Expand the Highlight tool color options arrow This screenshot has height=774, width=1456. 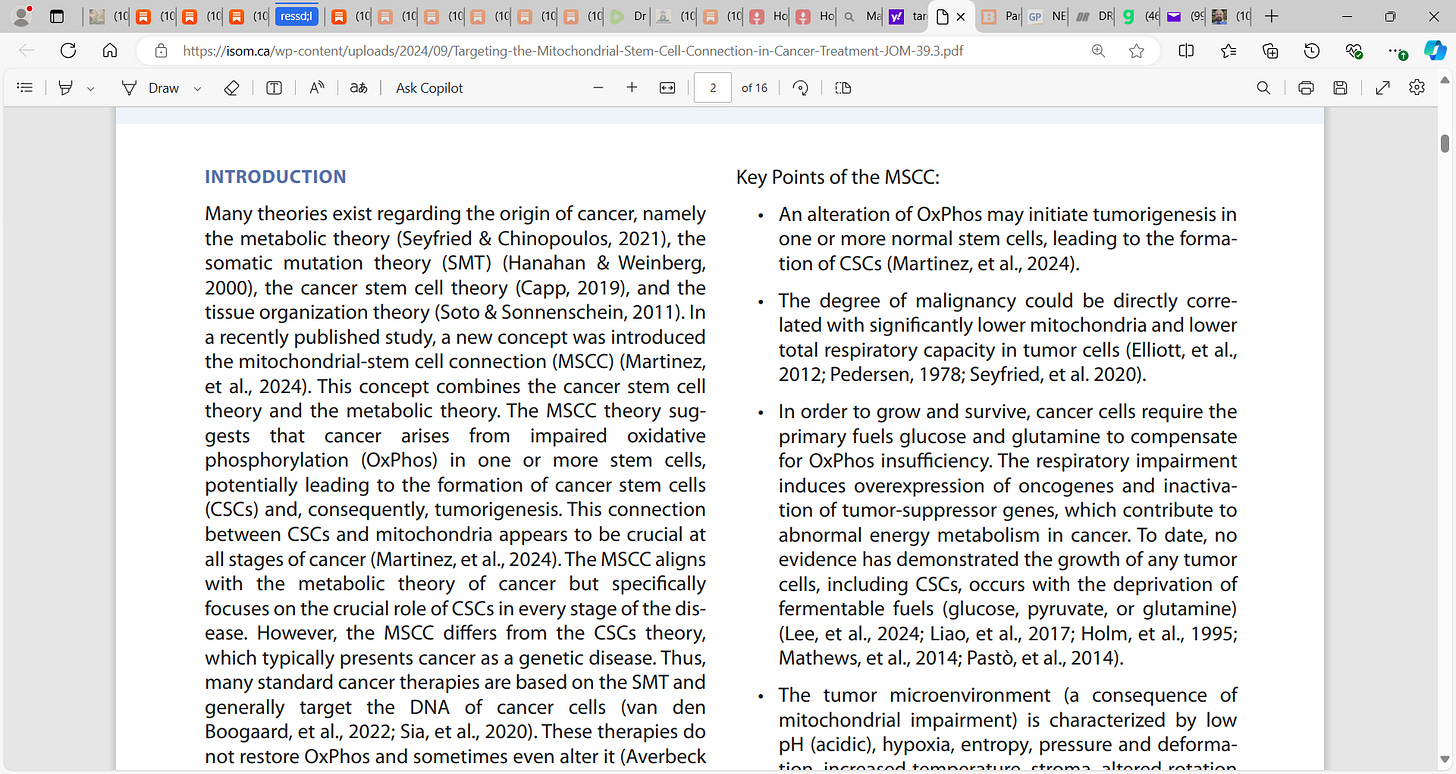pyautogui.click(x=91, y=88)
